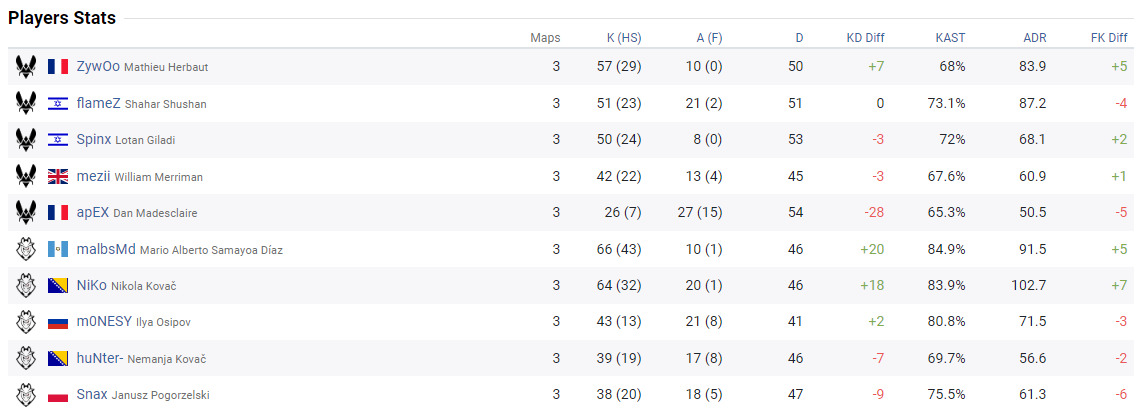Click the Polish flag next to Snax
This screenshot has width=1147, height=412.
(58, 395)
